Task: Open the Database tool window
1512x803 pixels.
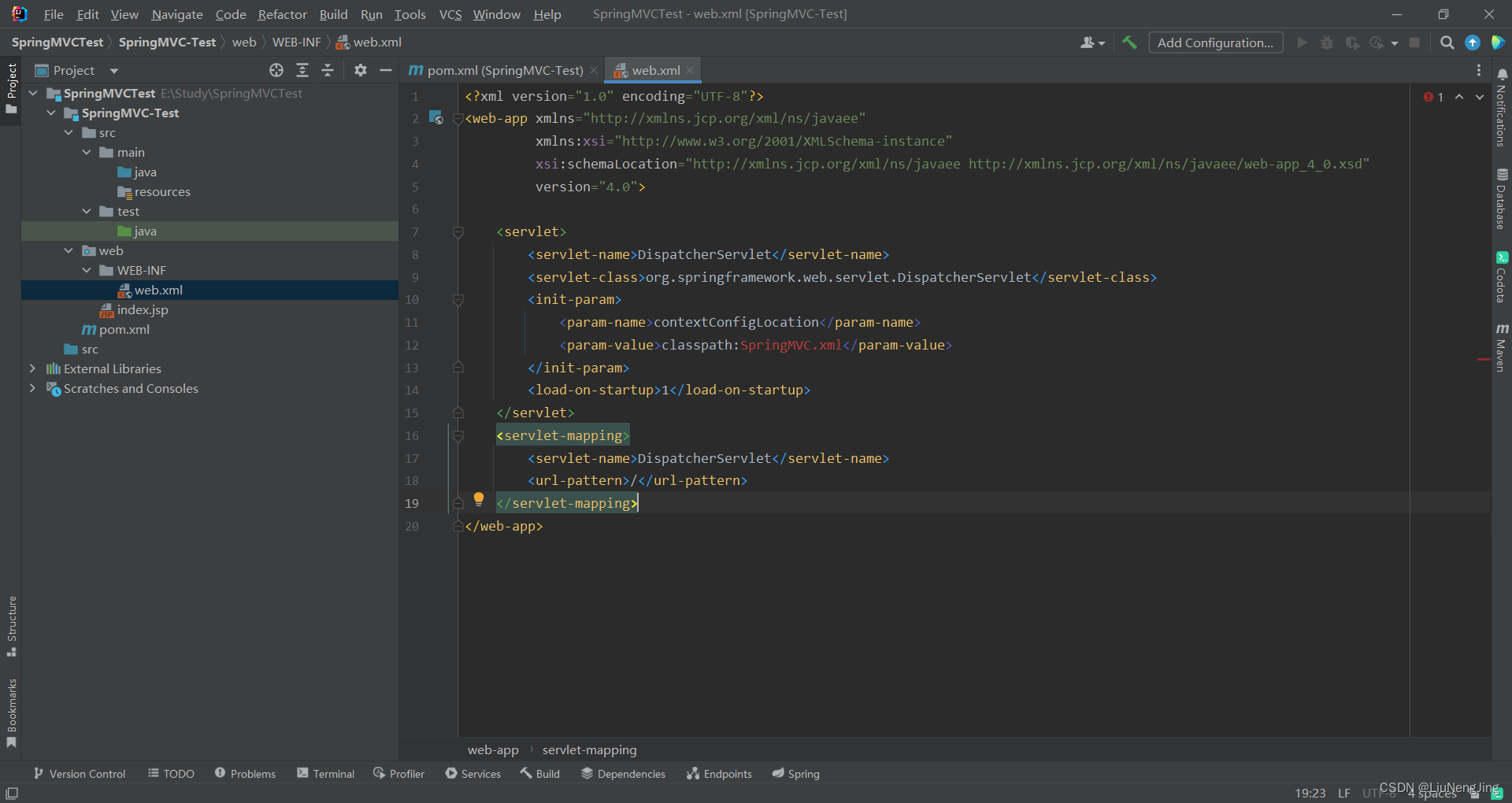Action: pyautogui.click(x=1502, y=198)
